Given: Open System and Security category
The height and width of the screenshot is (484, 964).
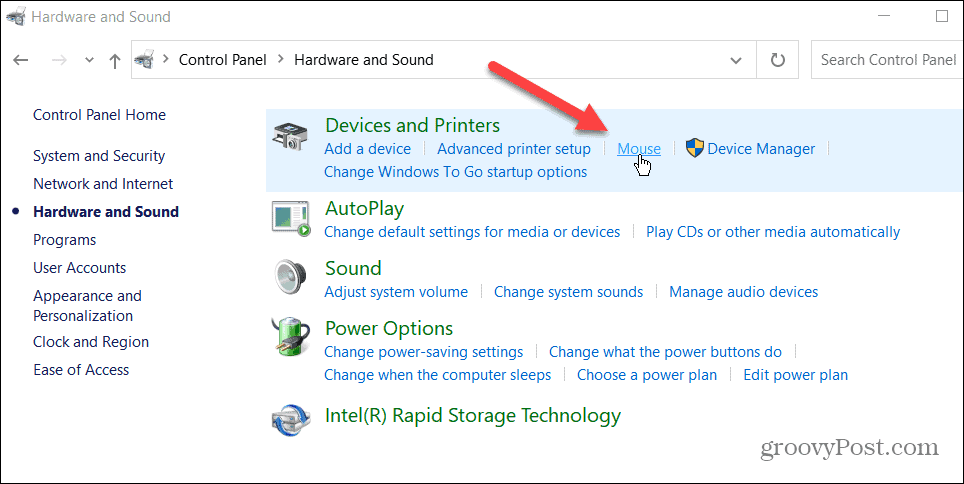Looking at the screenshot, I should [x=99, y=156].
